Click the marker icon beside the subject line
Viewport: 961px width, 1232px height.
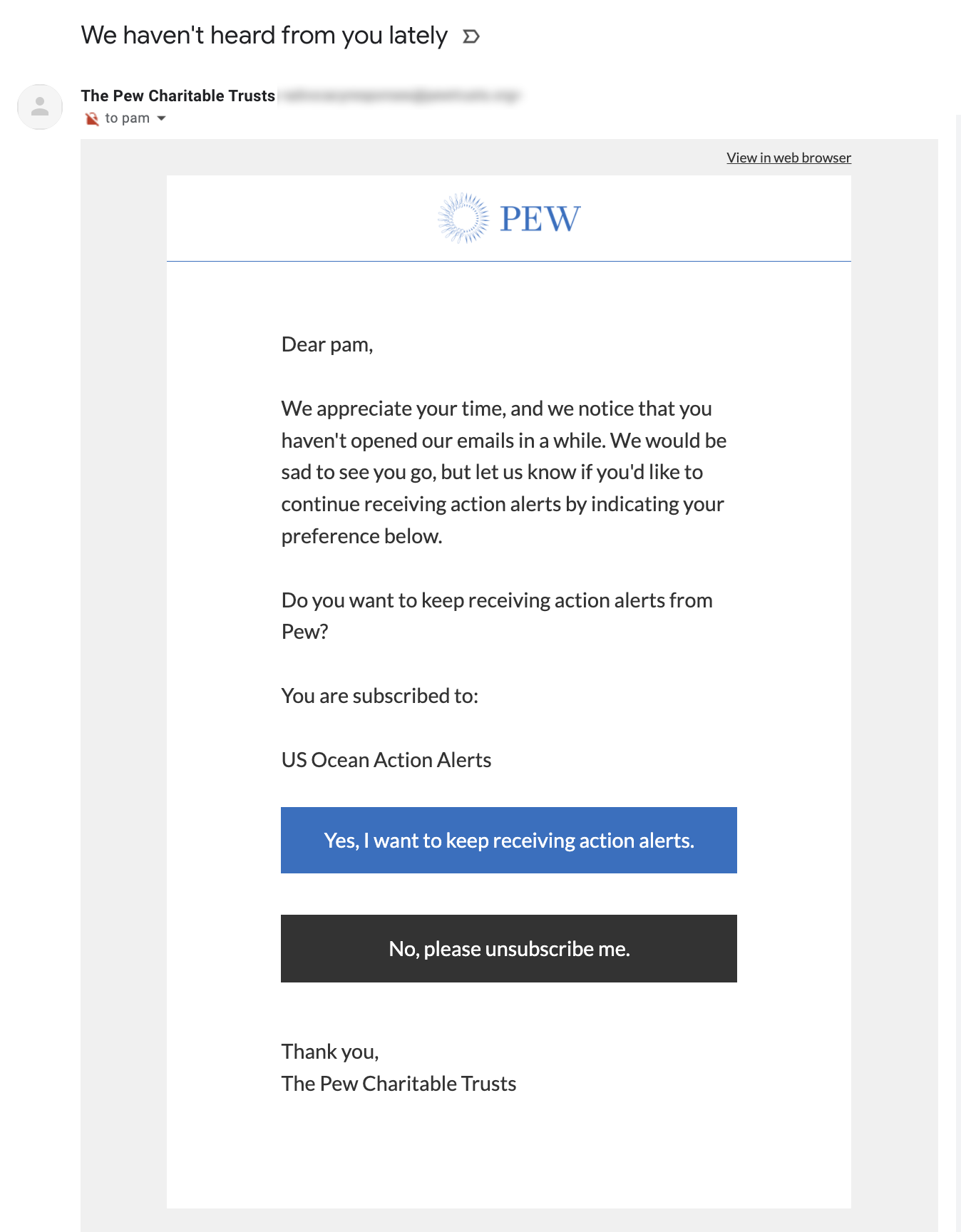tap(471, 36)
